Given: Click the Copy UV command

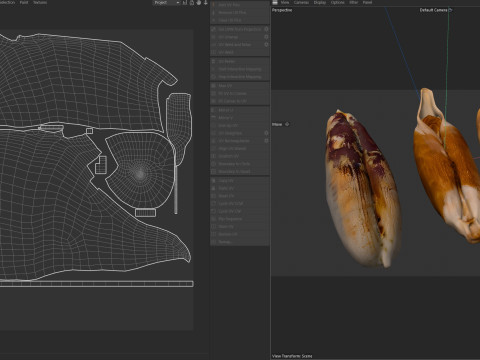Looking at the screenshot, I should pos(240,181).
